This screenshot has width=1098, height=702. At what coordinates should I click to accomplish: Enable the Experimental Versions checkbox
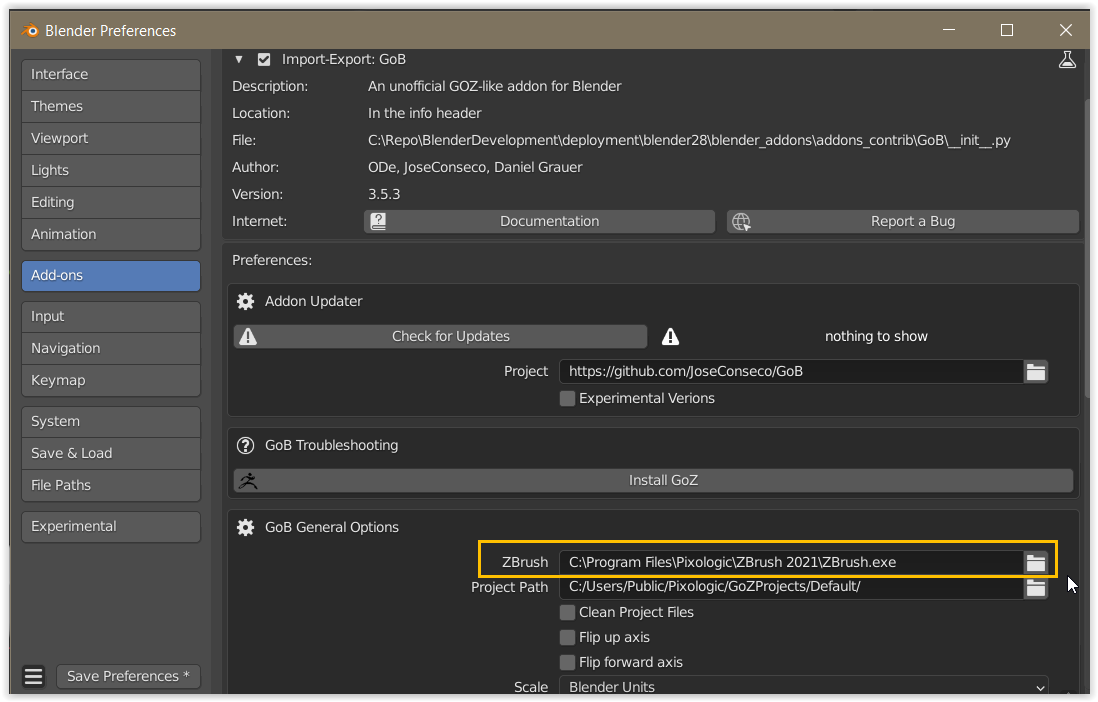568,398
